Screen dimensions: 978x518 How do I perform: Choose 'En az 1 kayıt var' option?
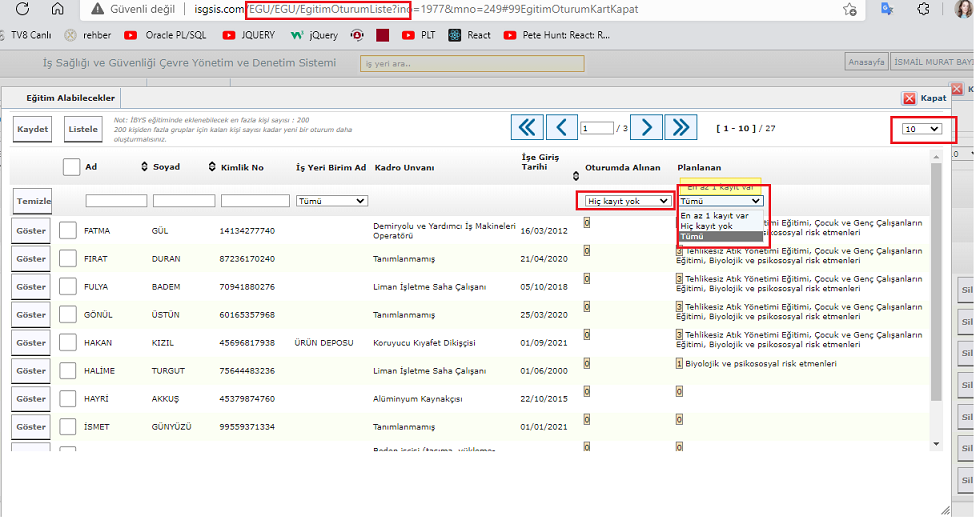pyautogui.click(x=714, y=215)
